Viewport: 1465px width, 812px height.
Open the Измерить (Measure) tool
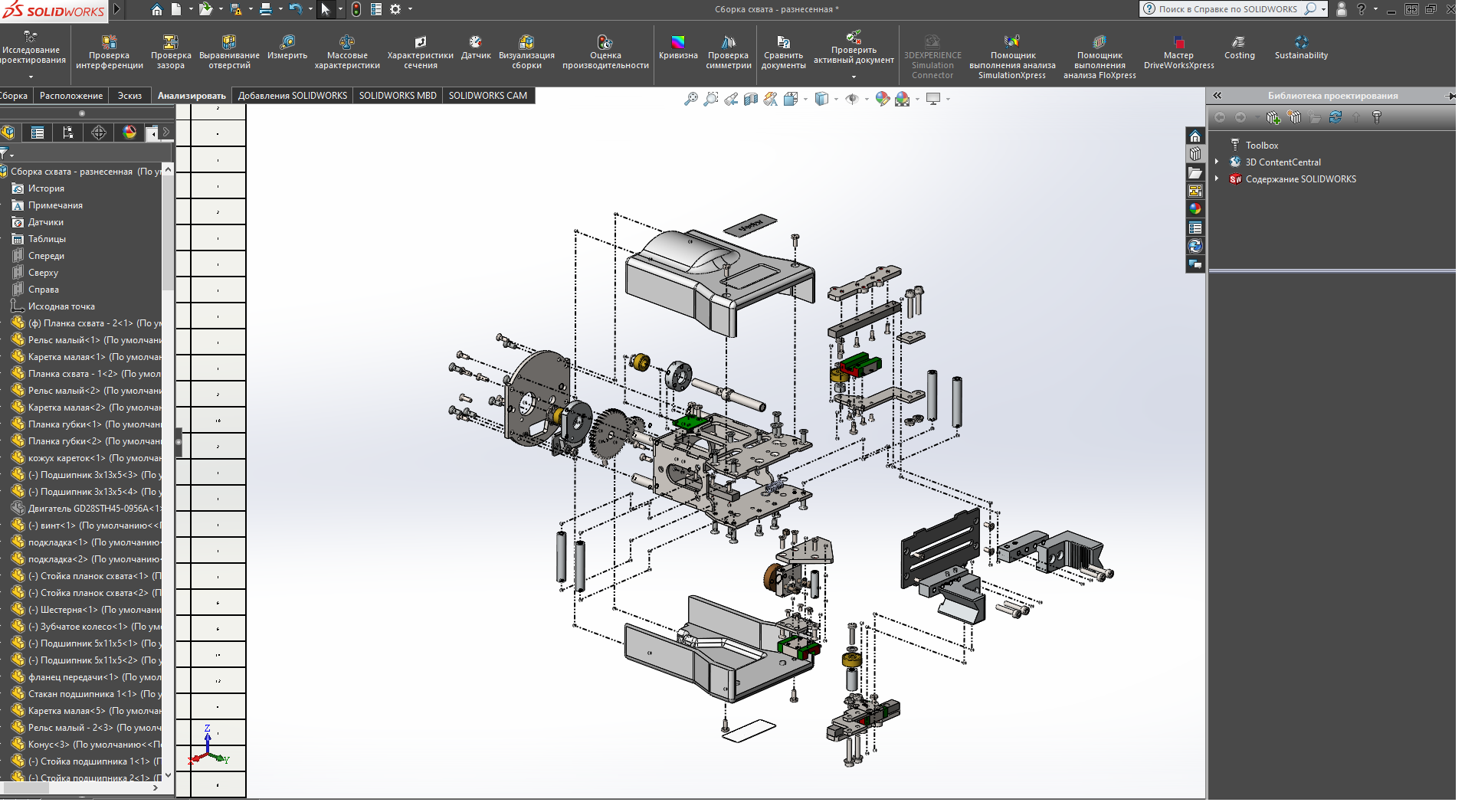[287, 47]
